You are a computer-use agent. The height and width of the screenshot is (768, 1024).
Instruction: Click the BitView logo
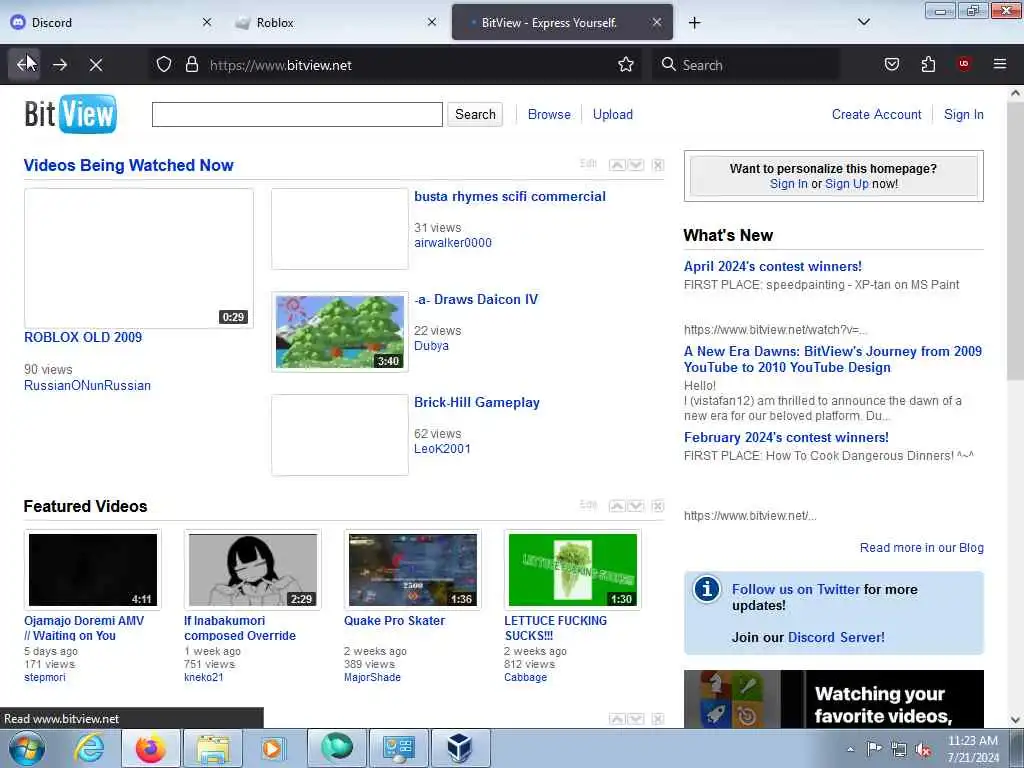[71, 114]
